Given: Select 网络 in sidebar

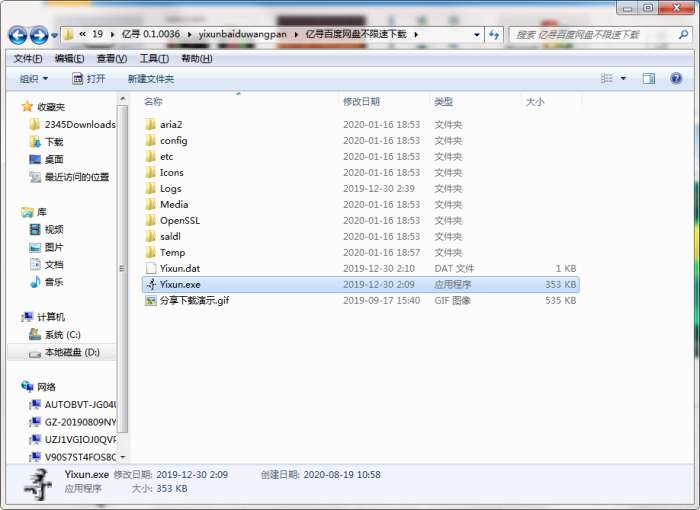Looking at the screenshot, I should pos(38,387).
